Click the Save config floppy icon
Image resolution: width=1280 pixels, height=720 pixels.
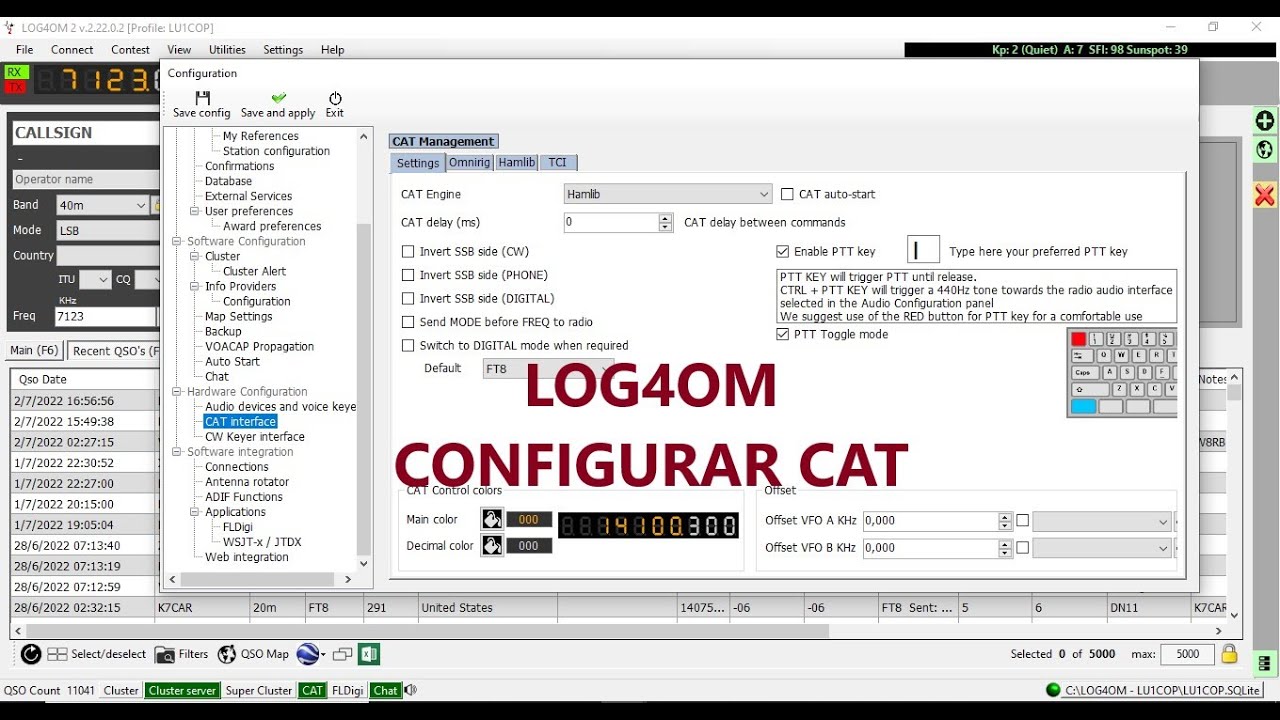point(202,98)
